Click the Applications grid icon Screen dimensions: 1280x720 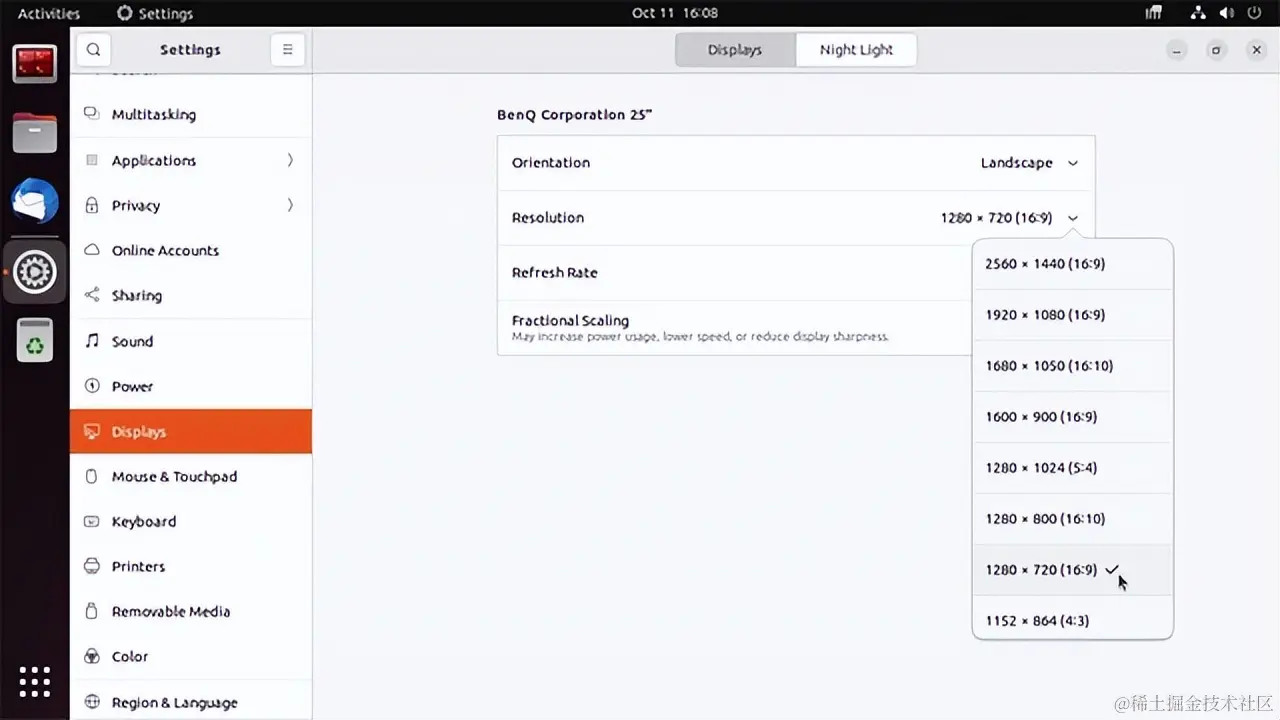point(92,160)
